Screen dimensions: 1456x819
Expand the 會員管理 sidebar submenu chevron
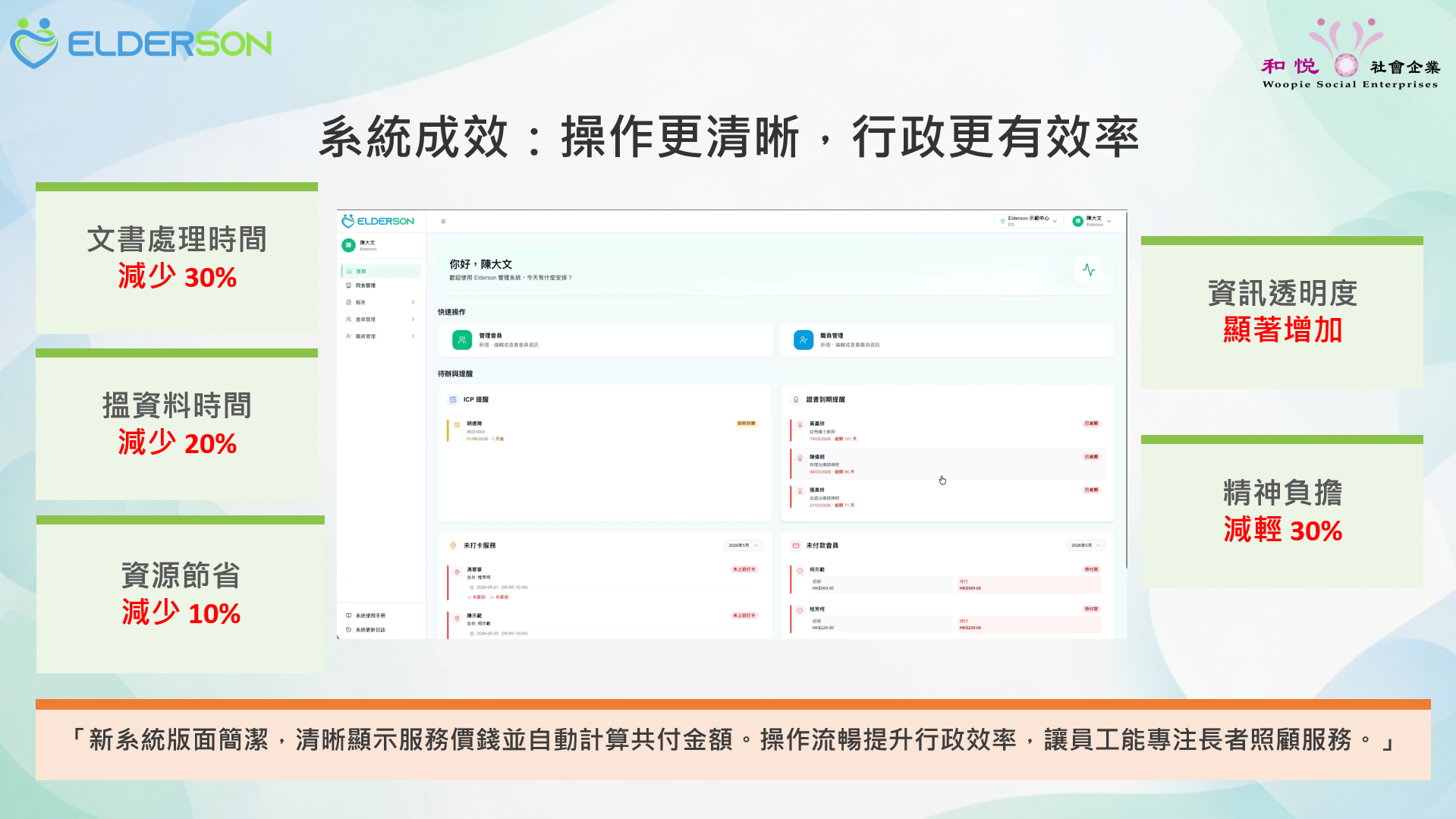414,320
